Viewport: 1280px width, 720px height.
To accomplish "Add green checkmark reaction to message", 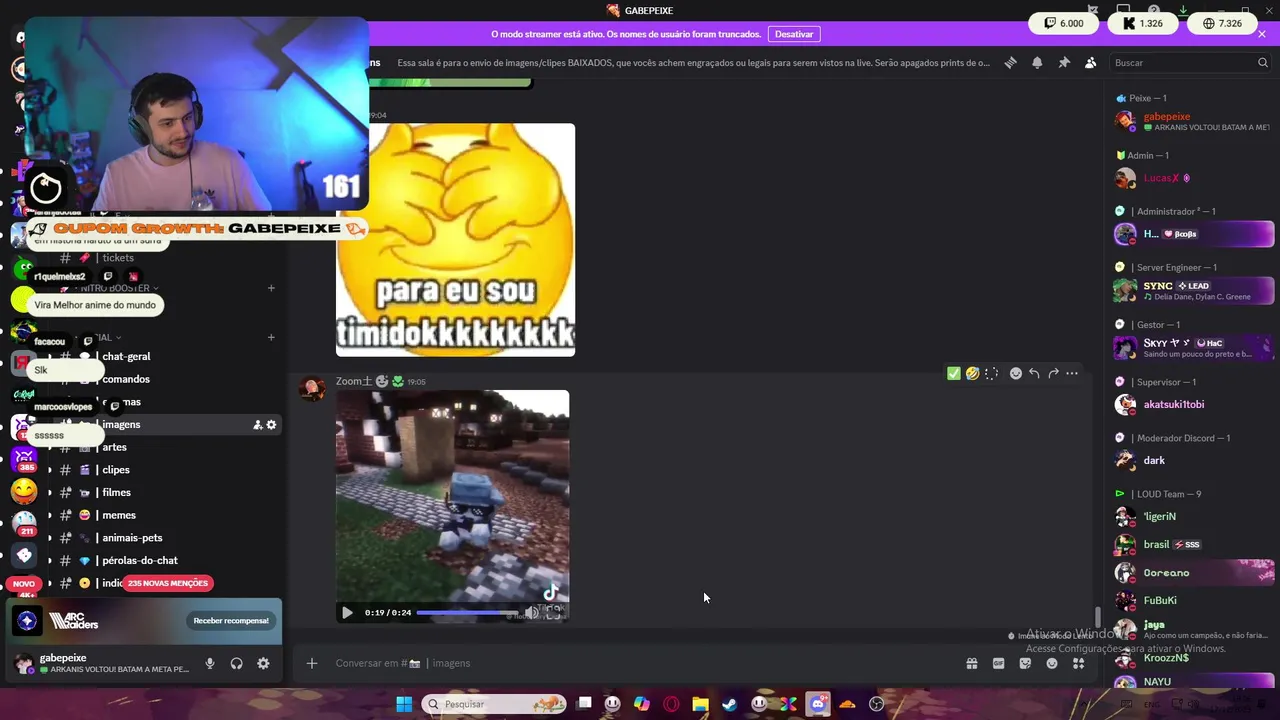I will (954, 373).
